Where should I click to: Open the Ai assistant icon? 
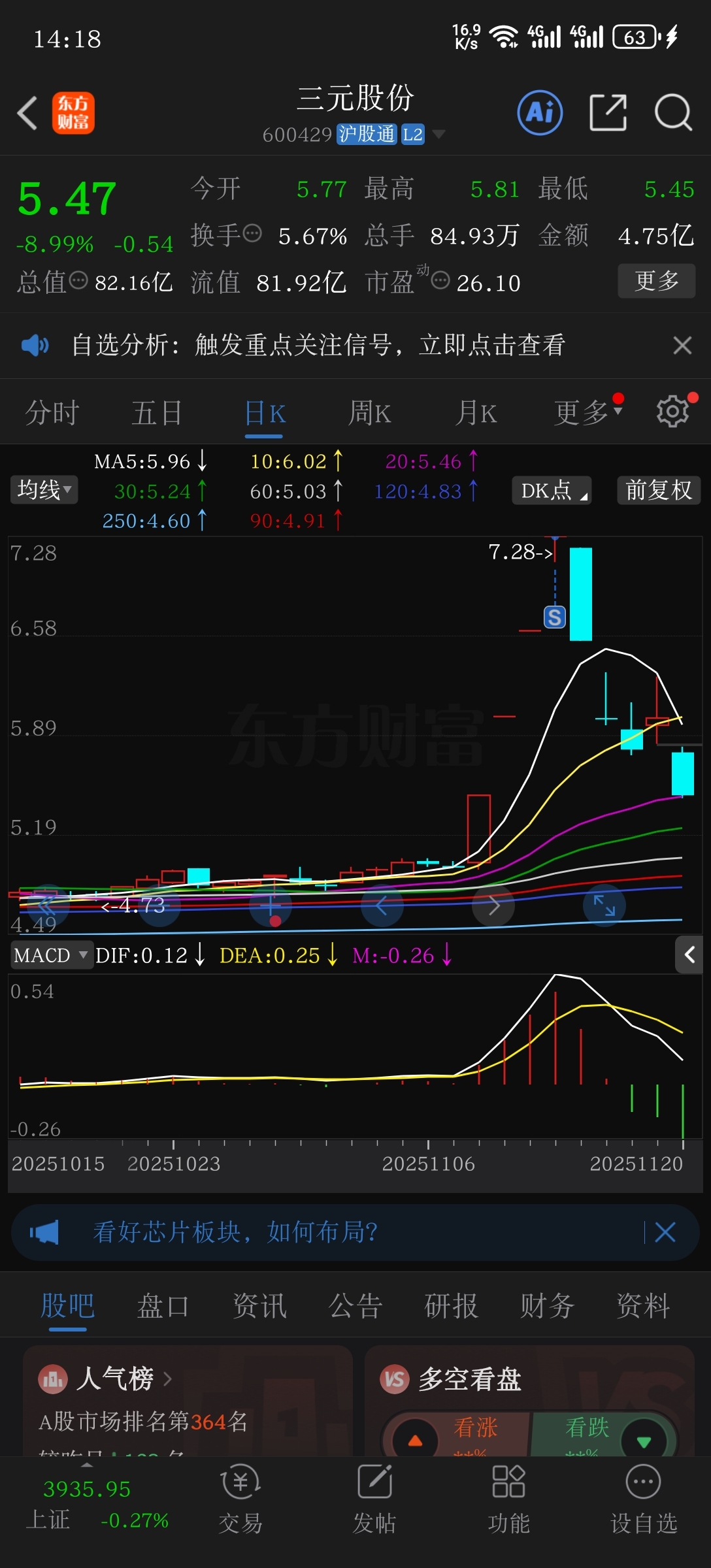[x=540, y=113]
